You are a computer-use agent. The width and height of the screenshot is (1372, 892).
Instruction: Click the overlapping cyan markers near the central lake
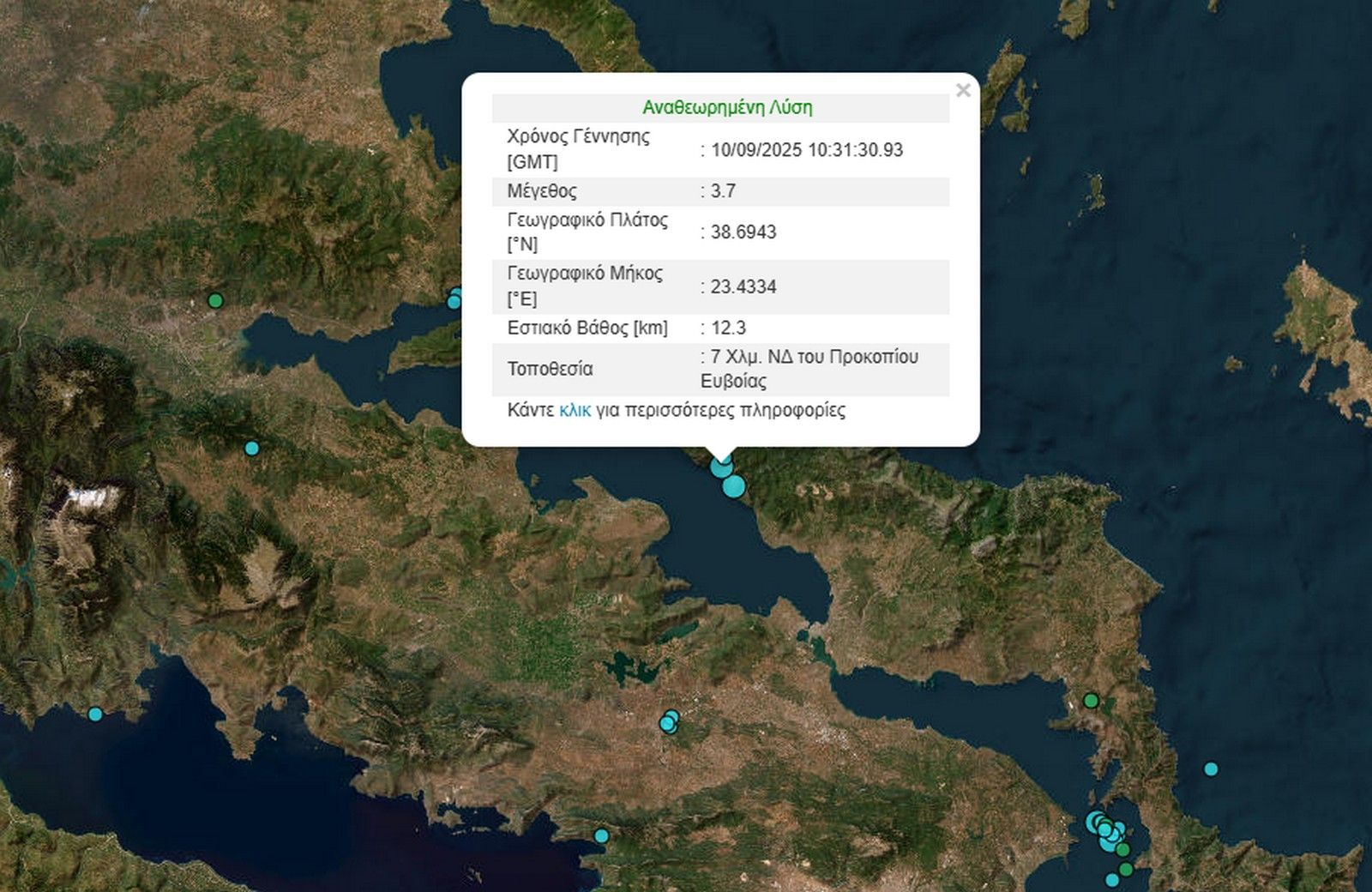[x=669, y=722]
